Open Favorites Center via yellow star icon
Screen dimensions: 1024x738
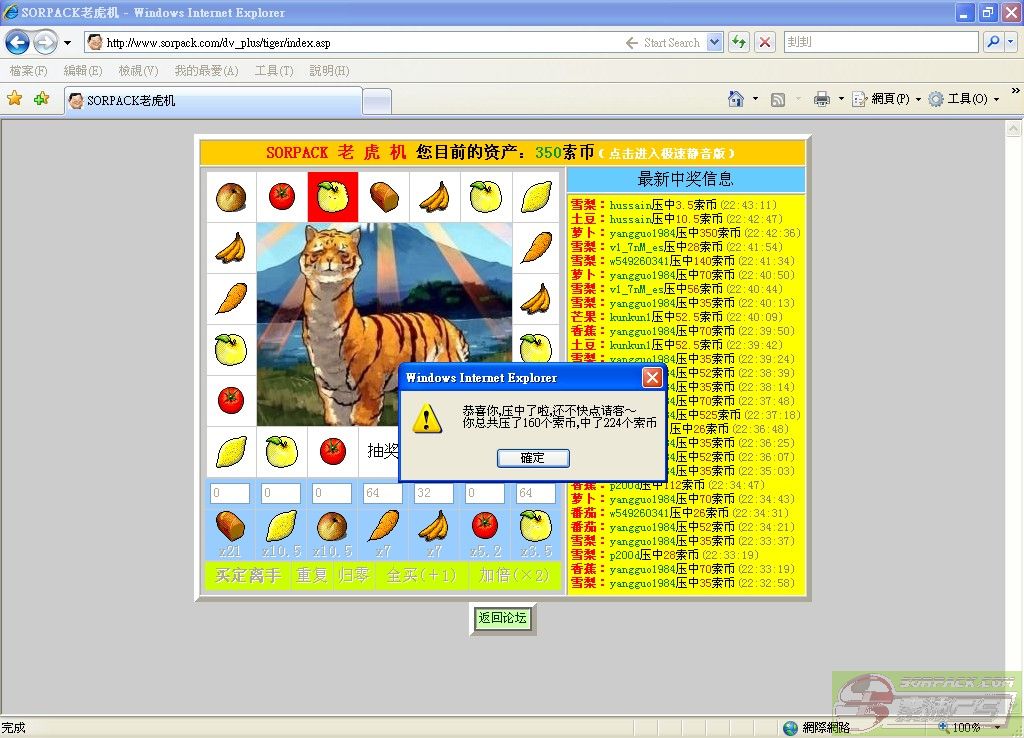tap(15, 99)
